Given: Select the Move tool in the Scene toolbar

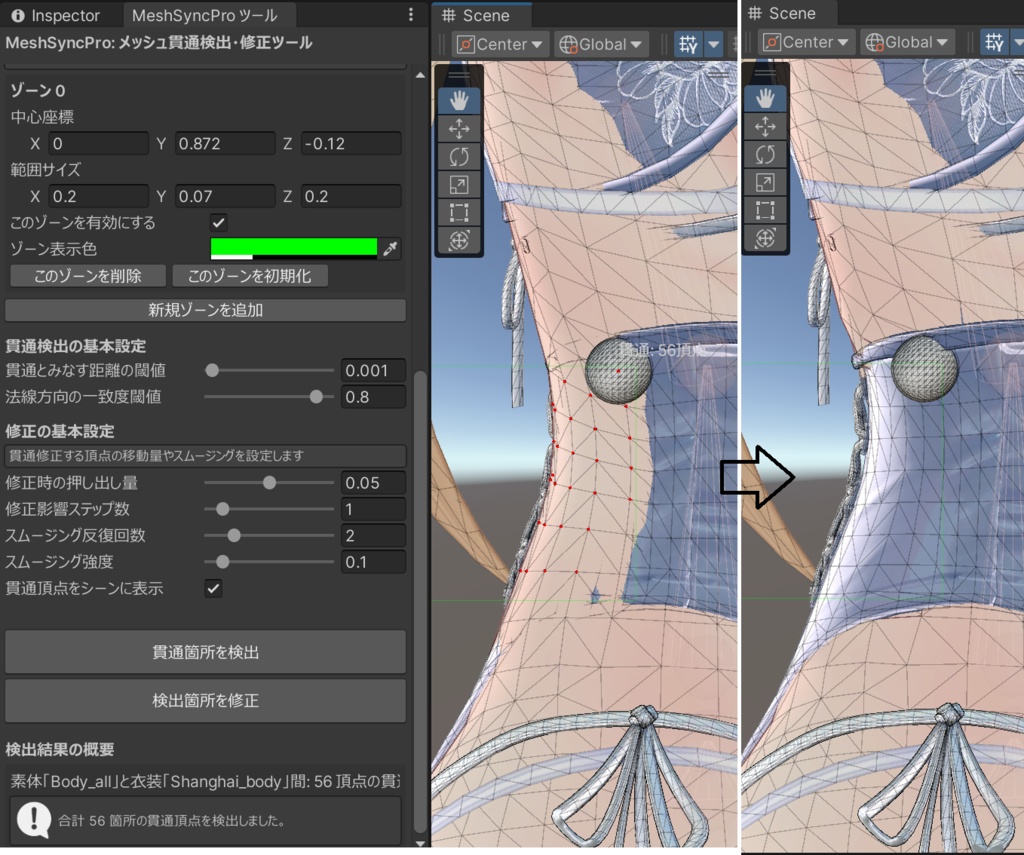Looking at the screenshot, I should 459,128.
